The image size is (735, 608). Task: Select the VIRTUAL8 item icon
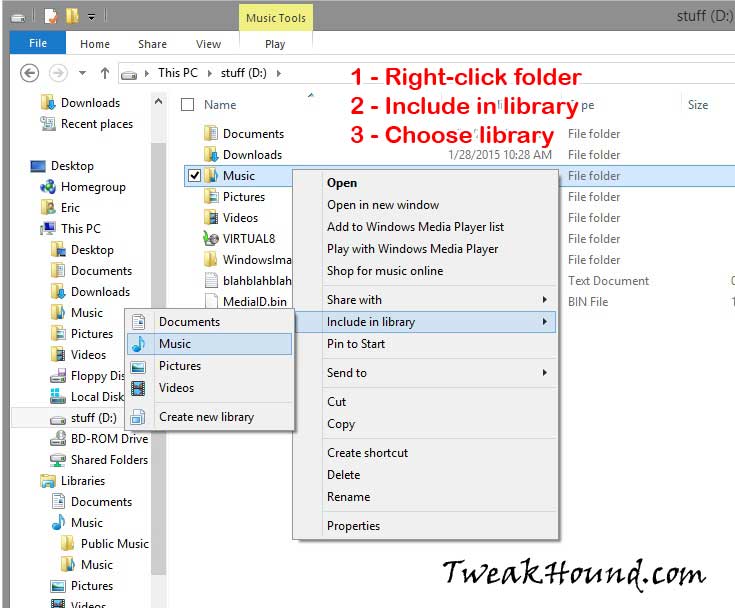tap(211, 238)
